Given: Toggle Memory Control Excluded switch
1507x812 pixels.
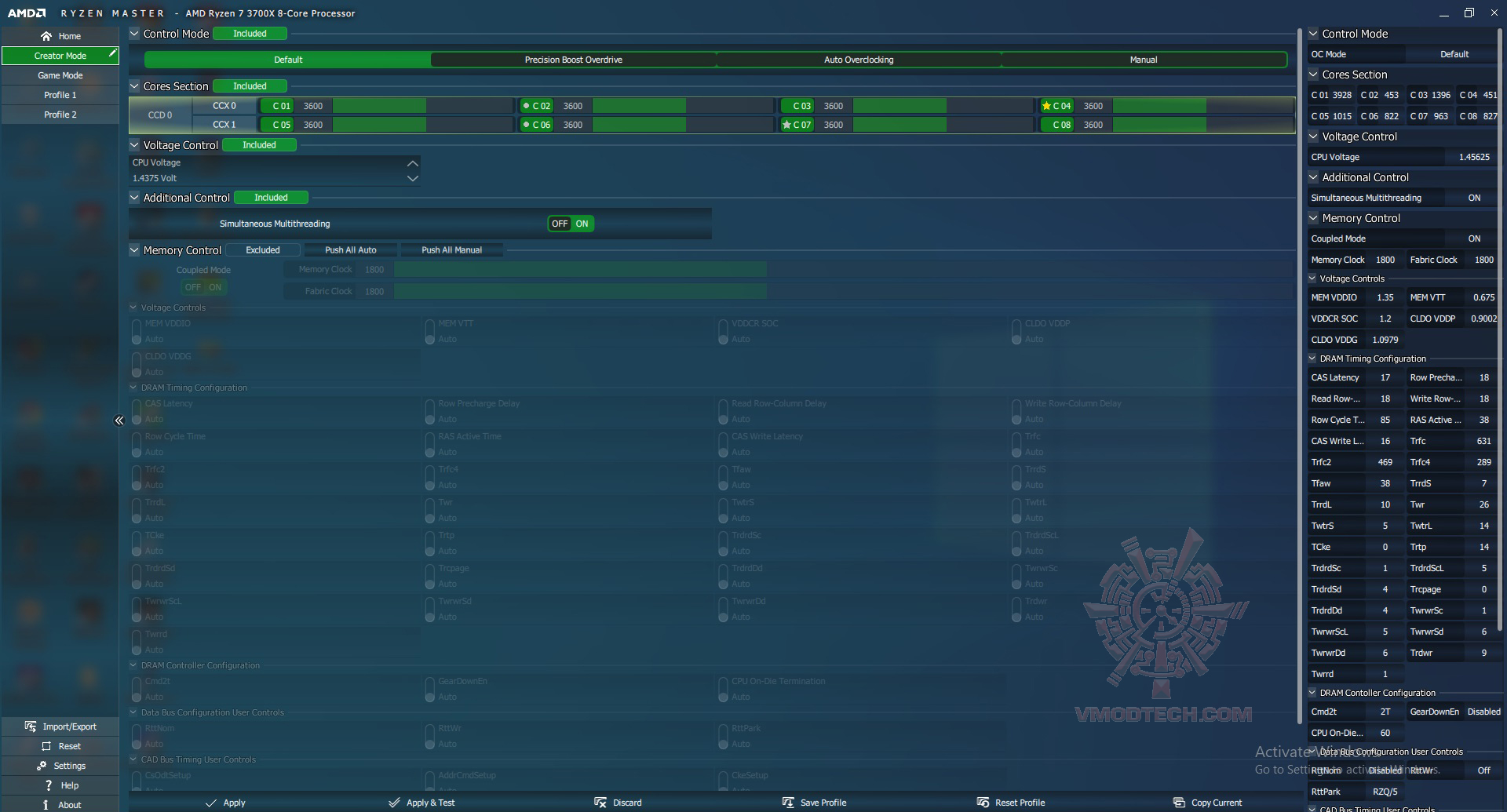Looking at the screenshot, I should (x=263, y=250).
